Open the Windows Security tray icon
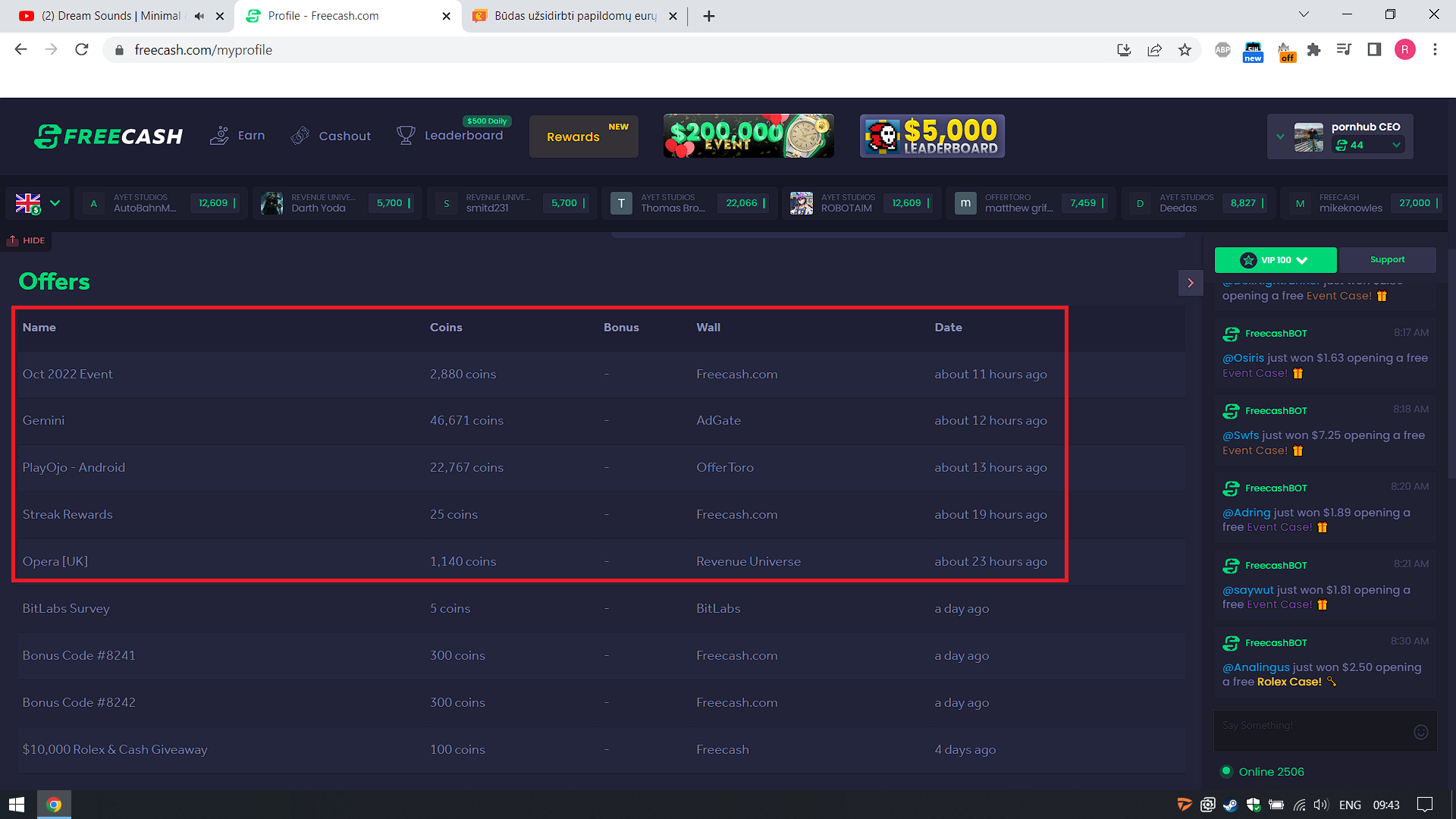 tap(1253, 805)
